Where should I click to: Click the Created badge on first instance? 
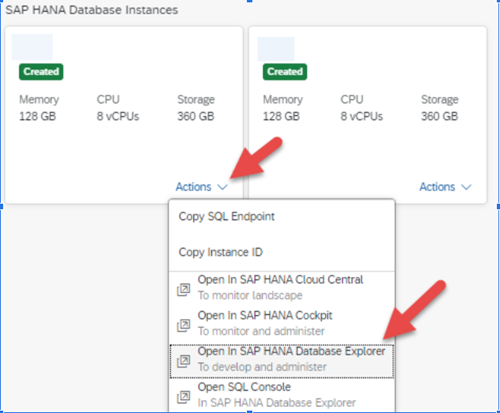[x=41, y=72]
